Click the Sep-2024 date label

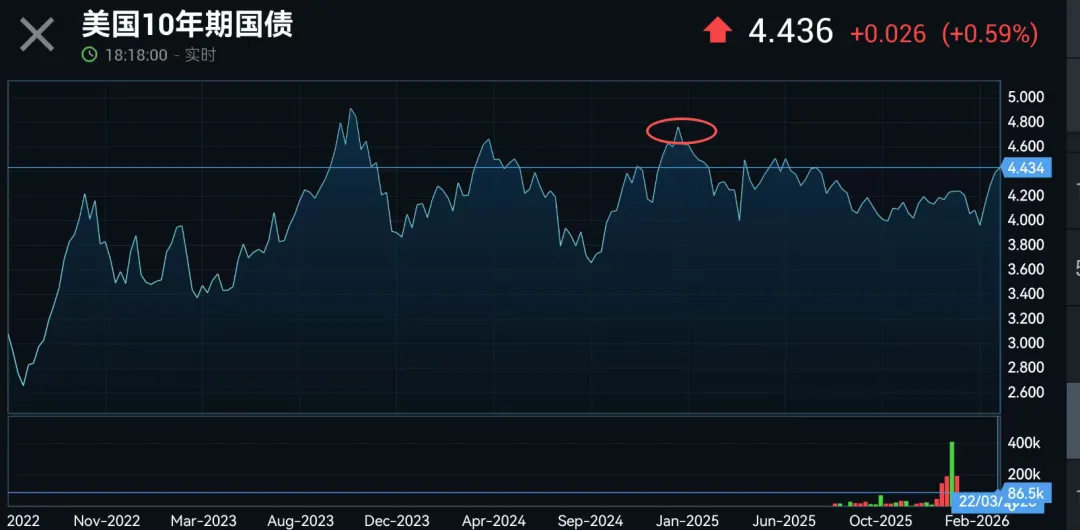tap(591, 520)
